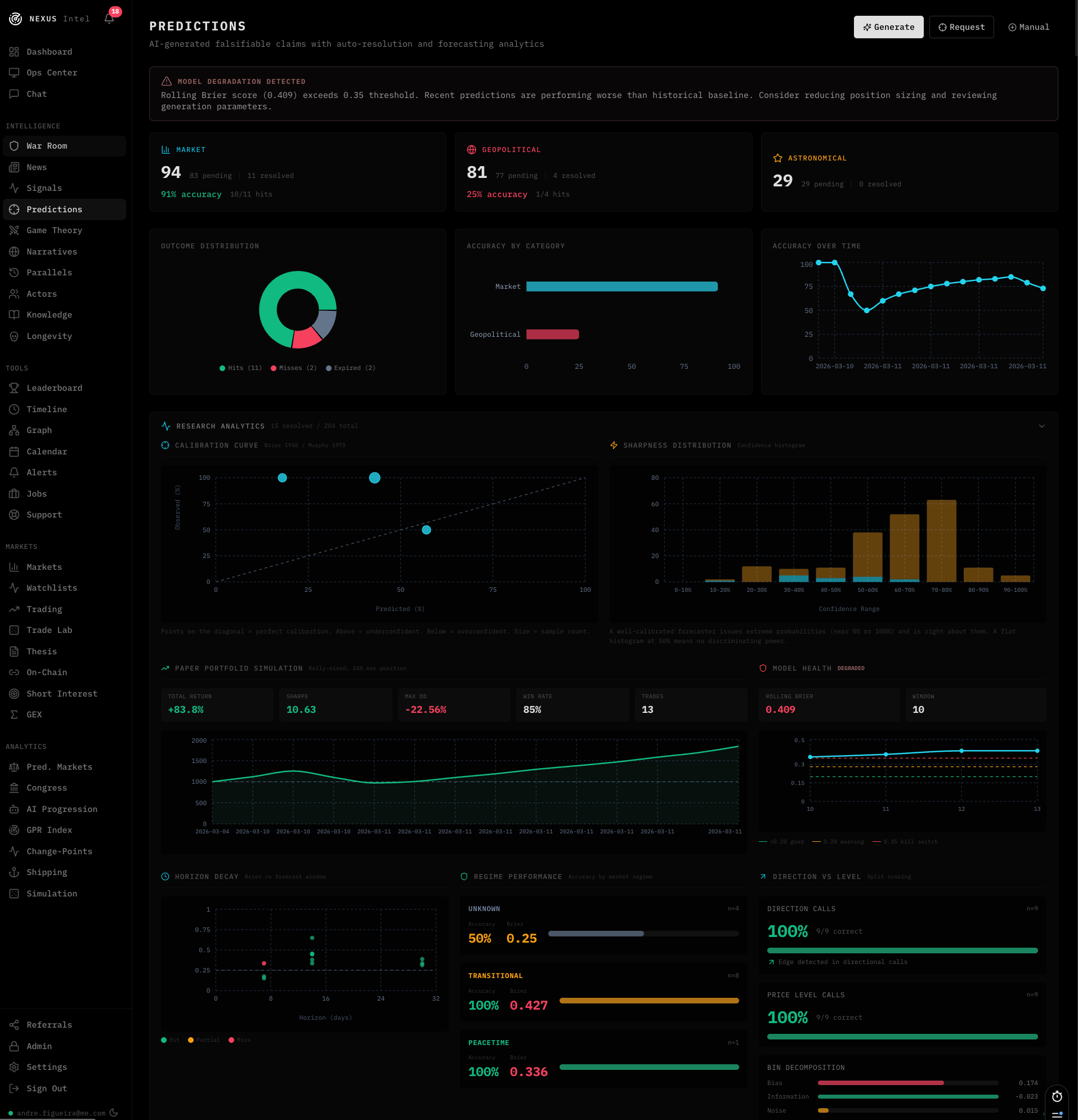Viewport: 1078px width, 1120px height.
Task: Click the Geopolitical accuracy bar
Action: click(552, 334)
